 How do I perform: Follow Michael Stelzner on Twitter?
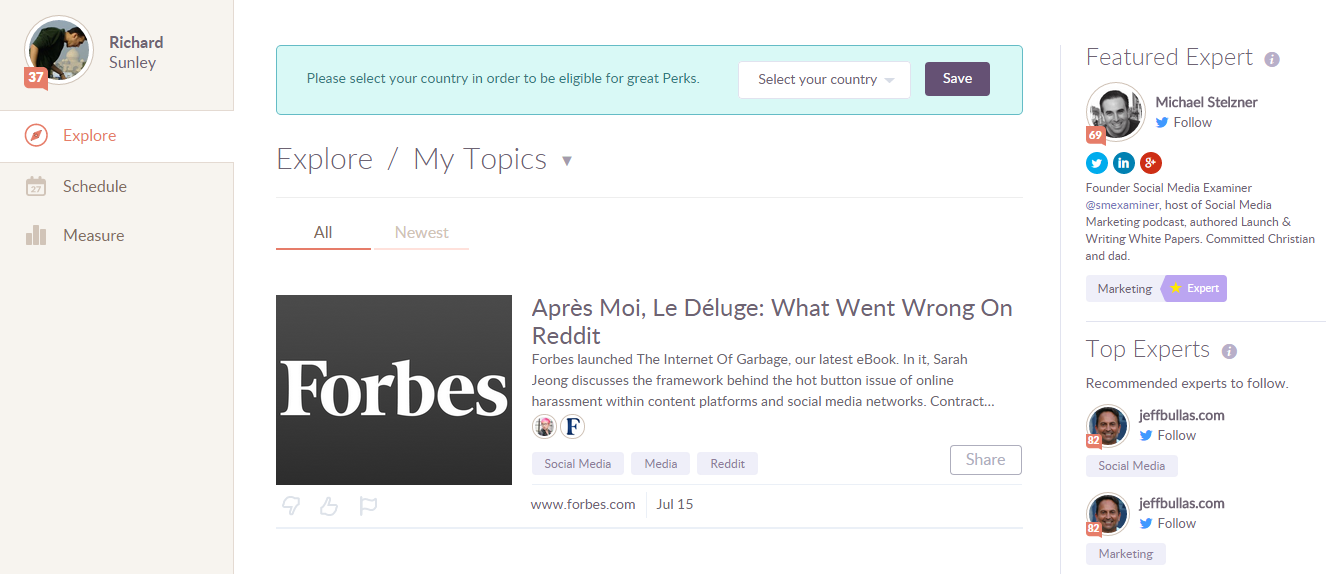click(1183, 122)
